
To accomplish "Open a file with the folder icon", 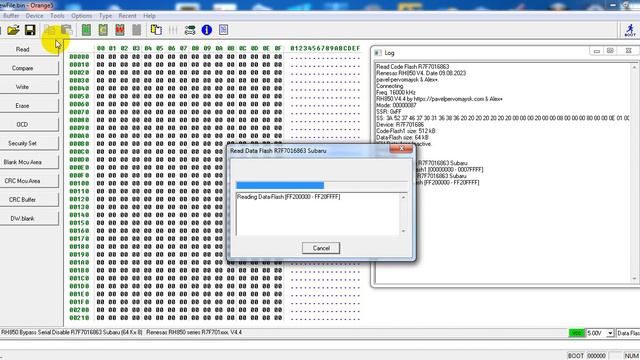I will click(x=13, y=30).
